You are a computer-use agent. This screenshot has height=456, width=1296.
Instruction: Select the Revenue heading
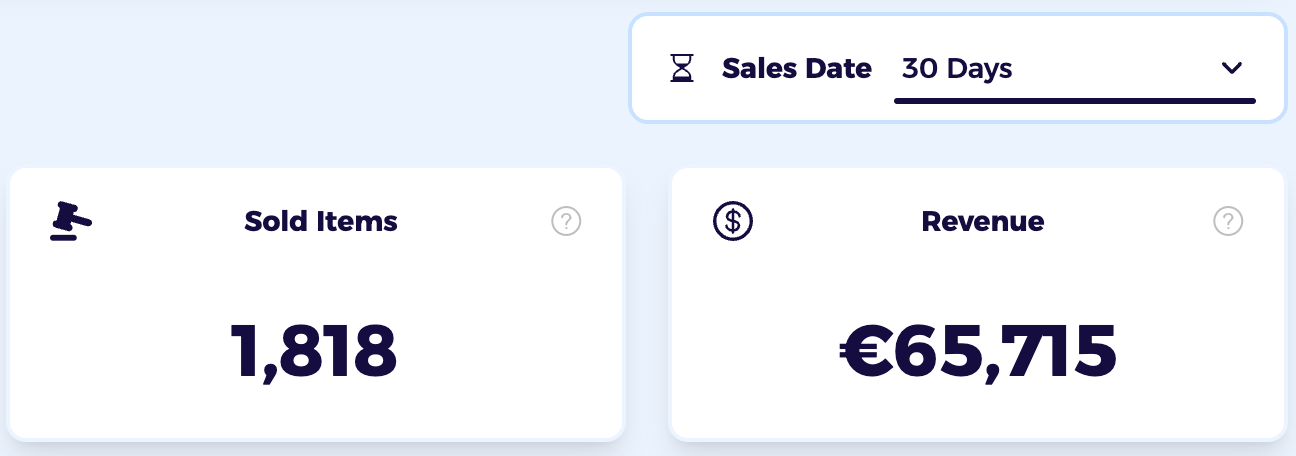tap(983, 221)
